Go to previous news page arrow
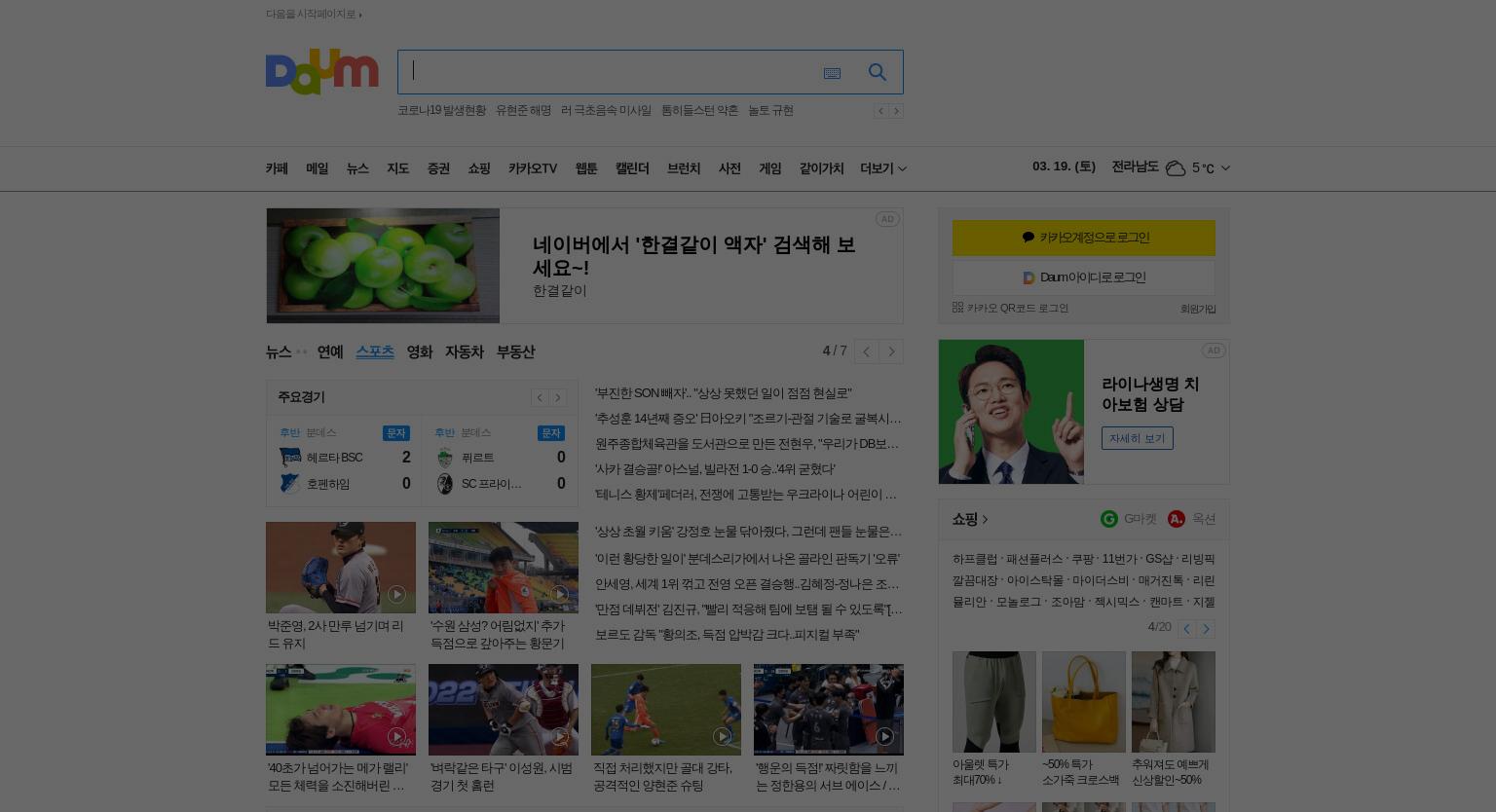Viewport: 1496px width, 812px height. [866, 351]
